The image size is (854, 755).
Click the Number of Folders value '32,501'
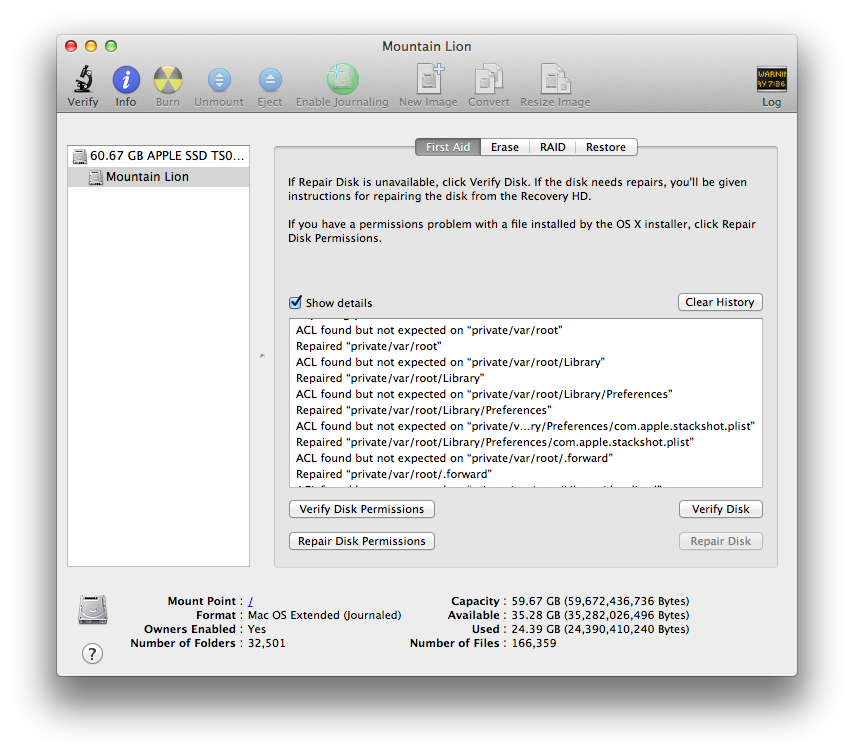click(x=267, y=643)
